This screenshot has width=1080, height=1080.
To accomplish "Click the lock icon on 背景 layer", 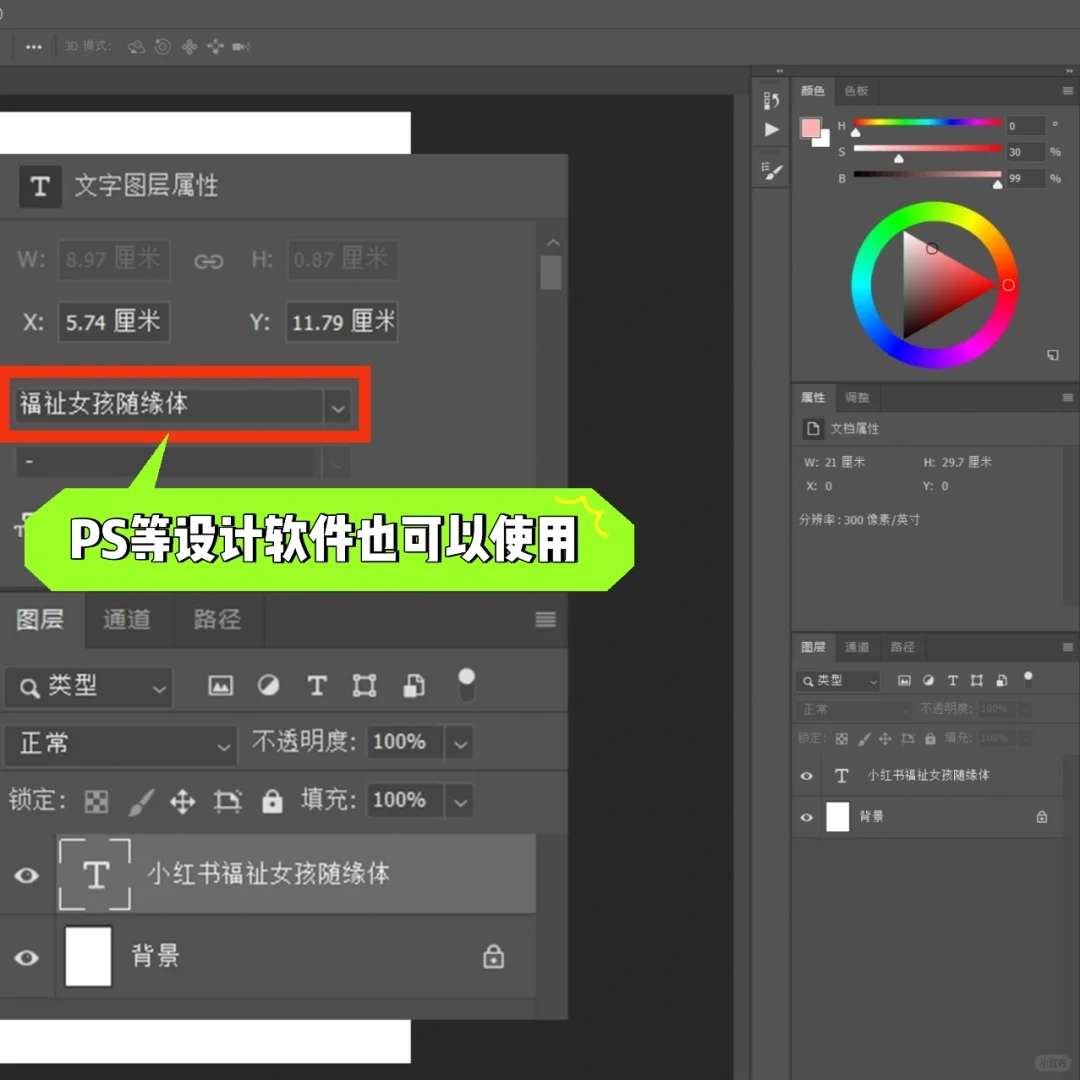I will click(493, 957).
